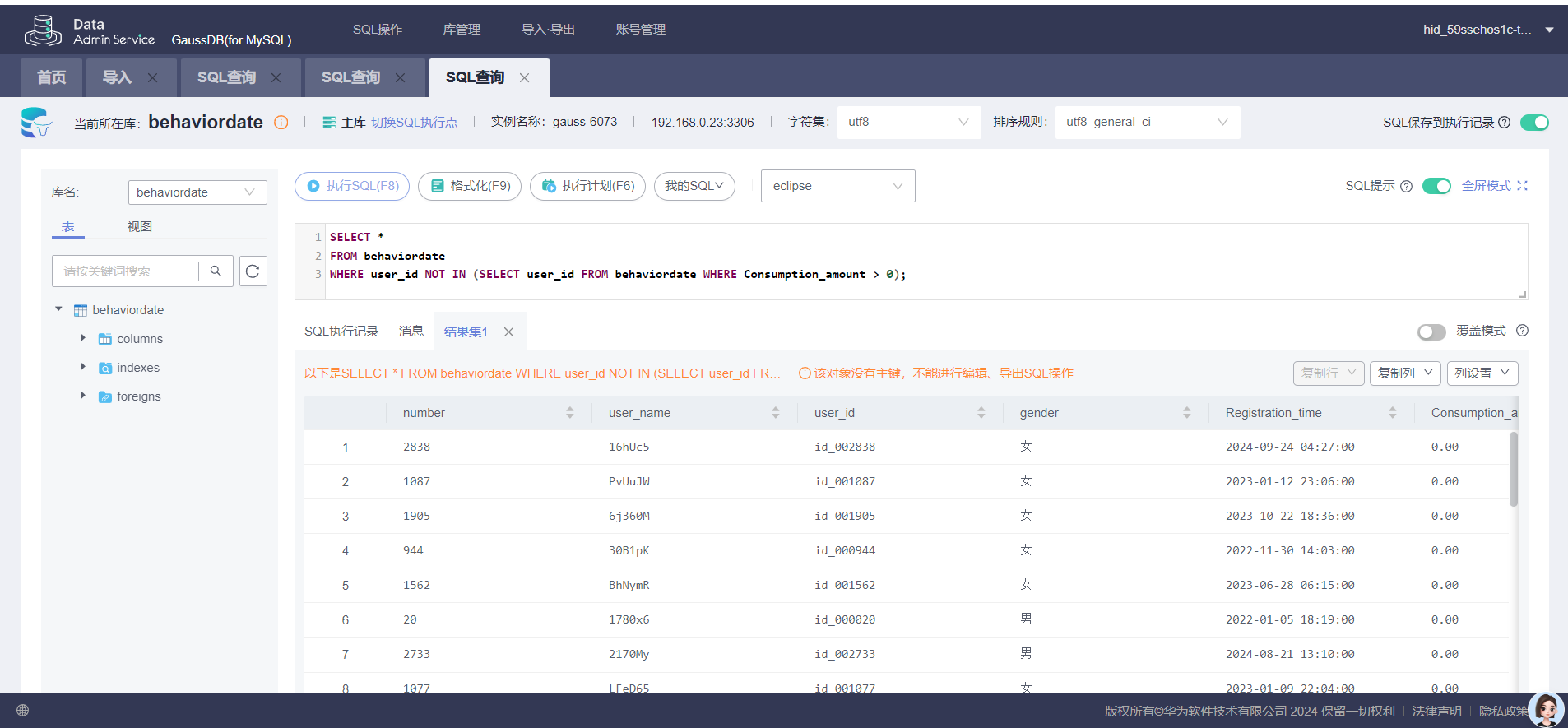Open the 复制列 dropdown

[1406, 373]
